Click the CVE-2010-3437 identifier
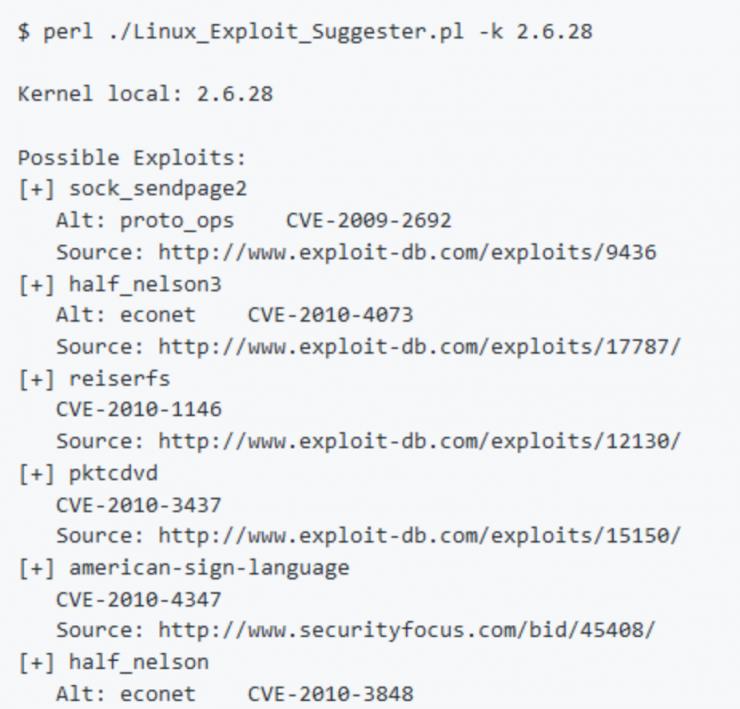This screenshot has width=740, height=709. coord(138,504)
